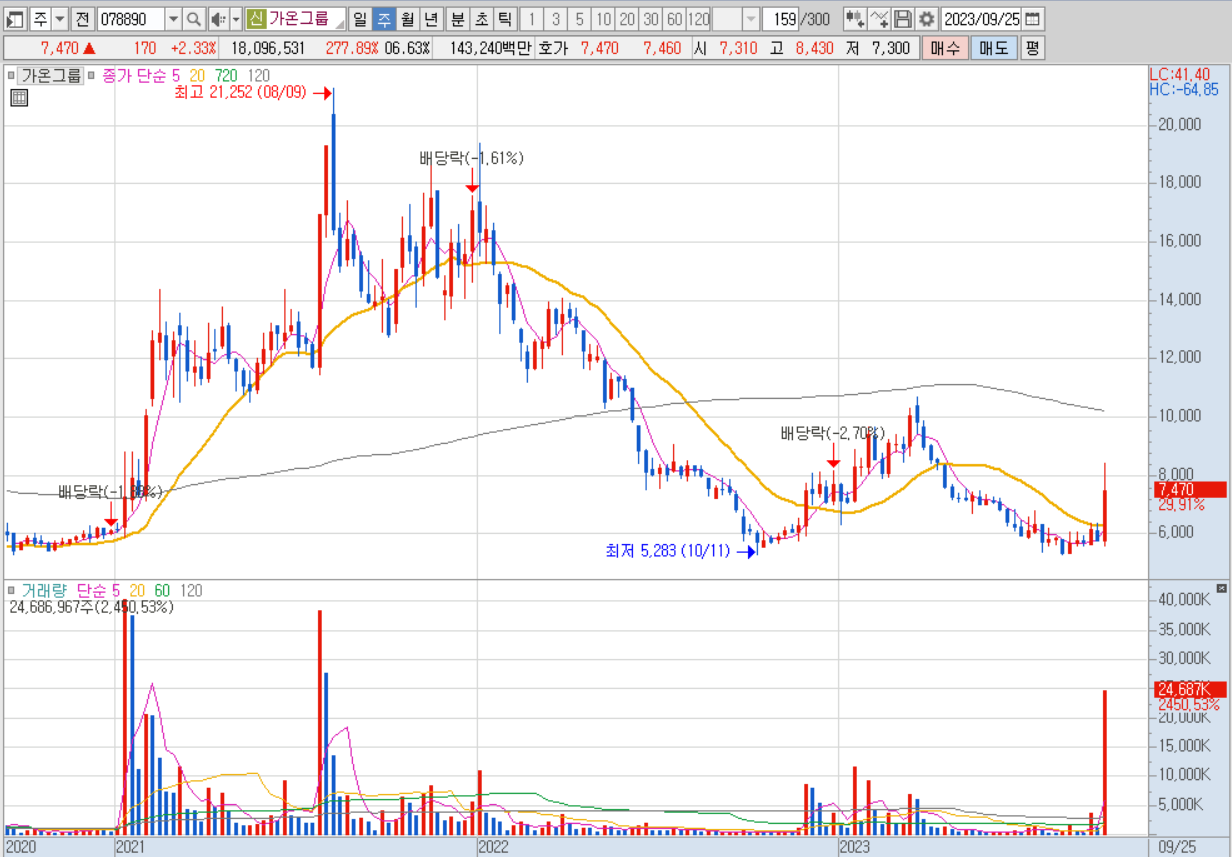Select interval button 5
Screen dimensions: 1232x857
579,19
